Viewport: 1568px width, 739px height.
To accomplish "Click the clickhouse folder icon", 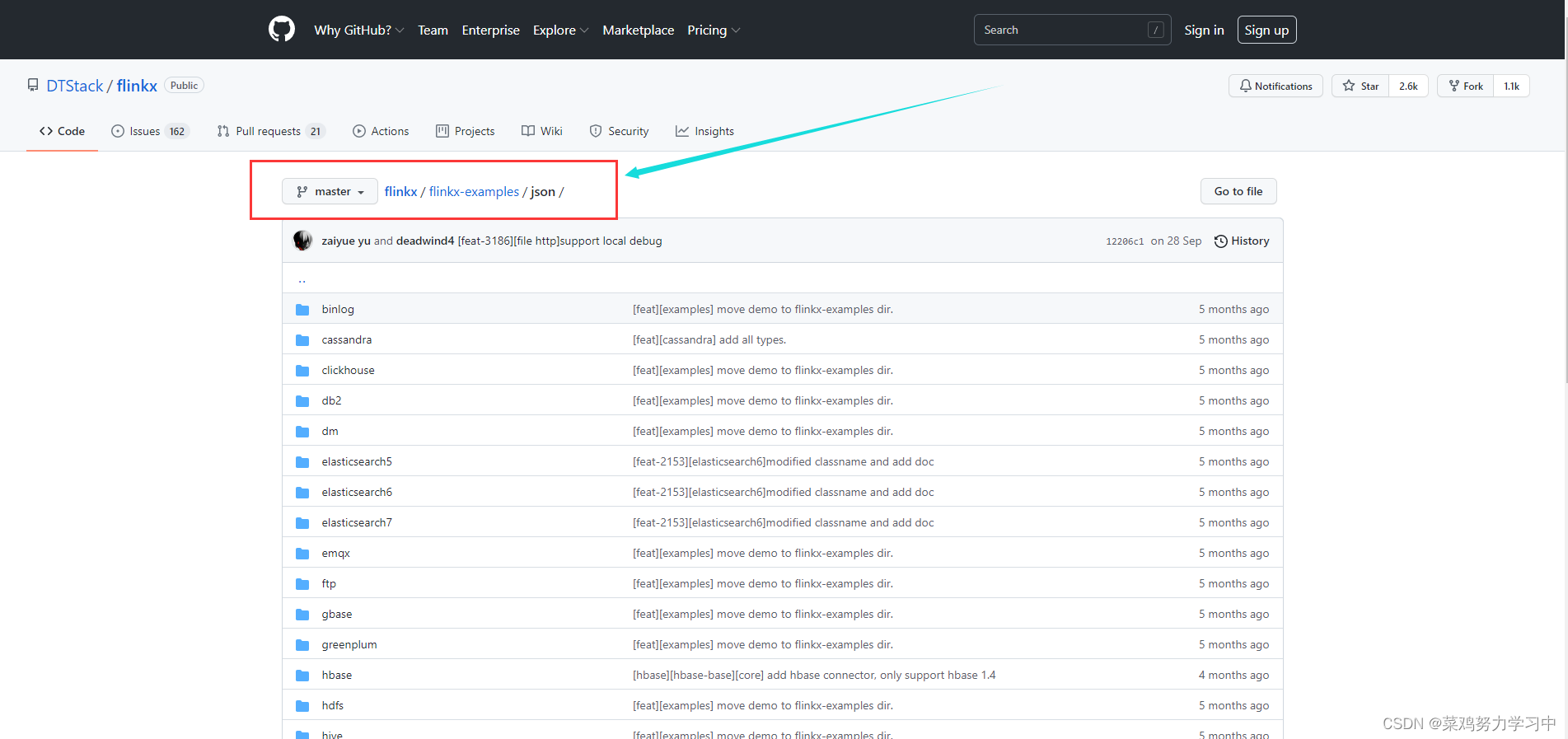I will [302, 371].
